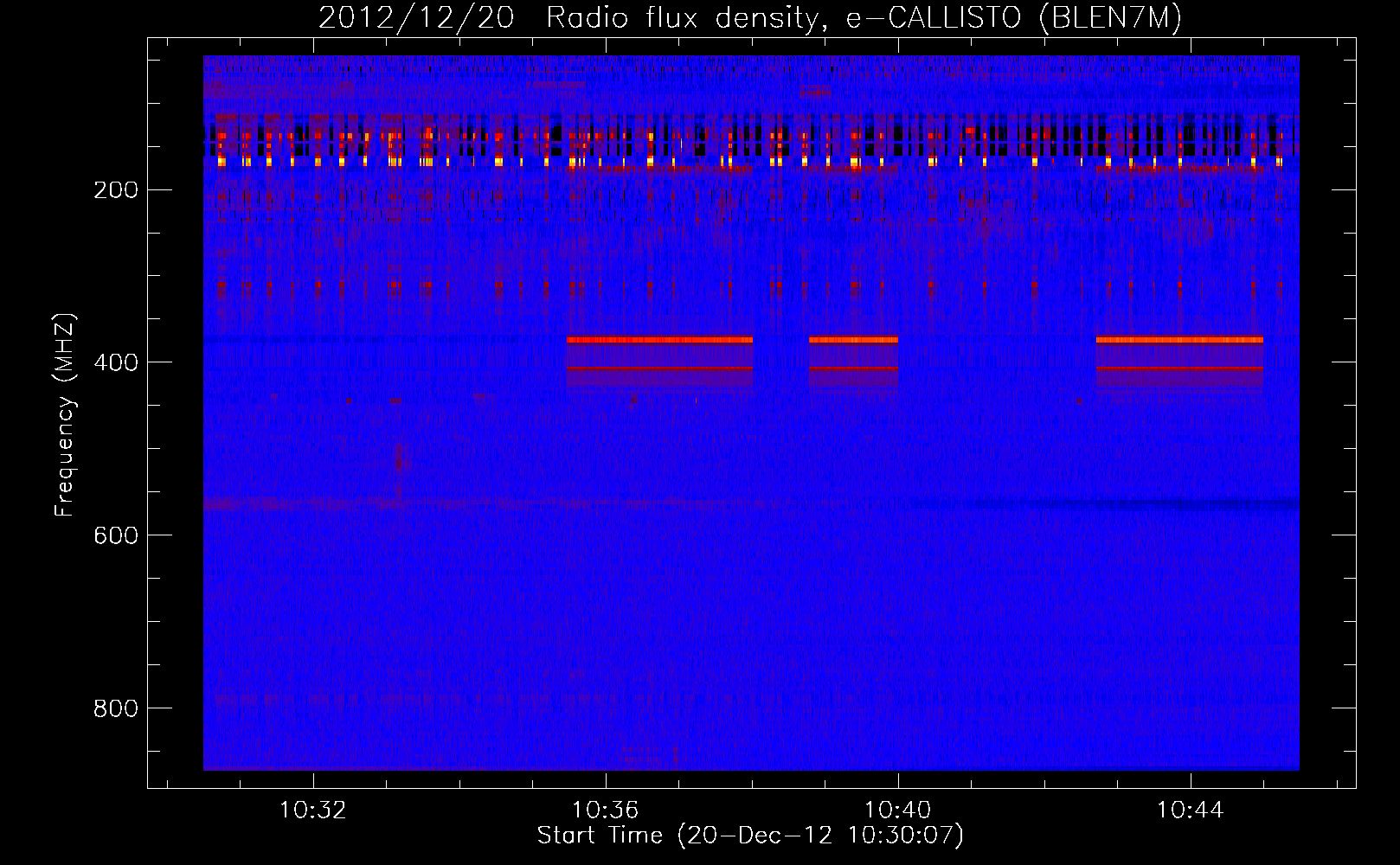This screenshot has width=1400, height=865.
Task: Click the 10:40 time tick label
Action: pos(898,810)
